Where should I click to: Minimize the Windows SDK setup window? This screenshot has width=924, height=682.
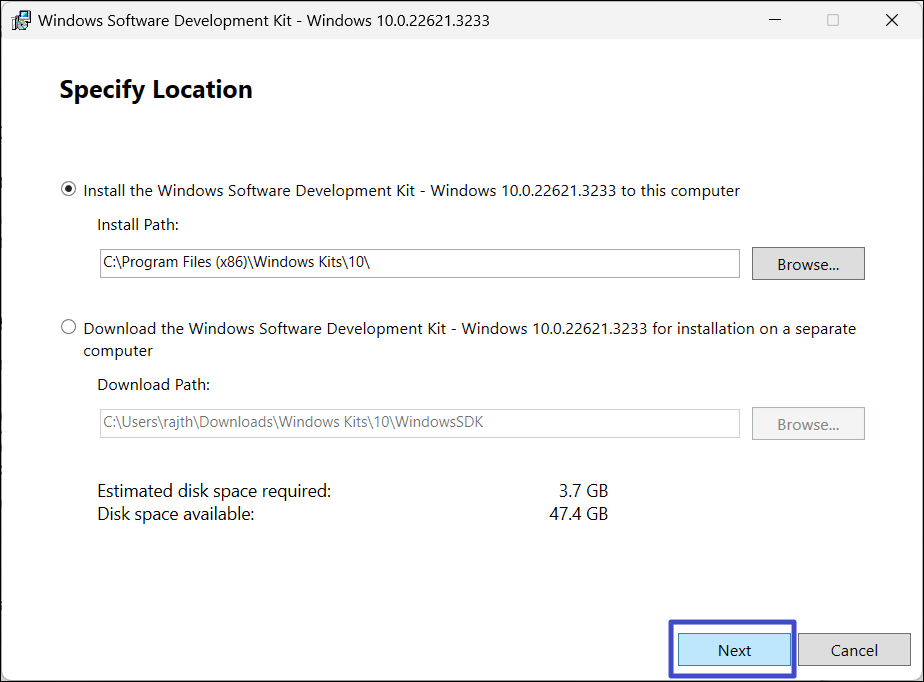(774, 20)
